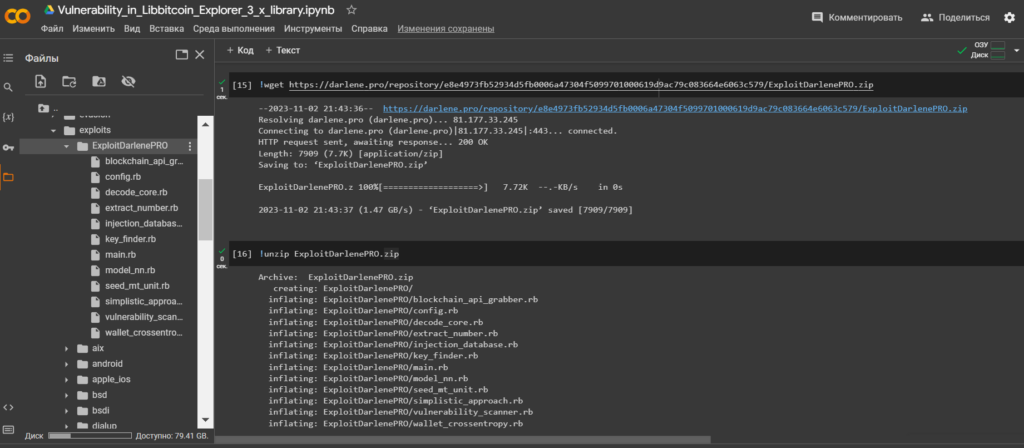This screenshot has height=448, width=1024.
Task: Toggle hidden files visibility icon
Action: coord(128,81)
